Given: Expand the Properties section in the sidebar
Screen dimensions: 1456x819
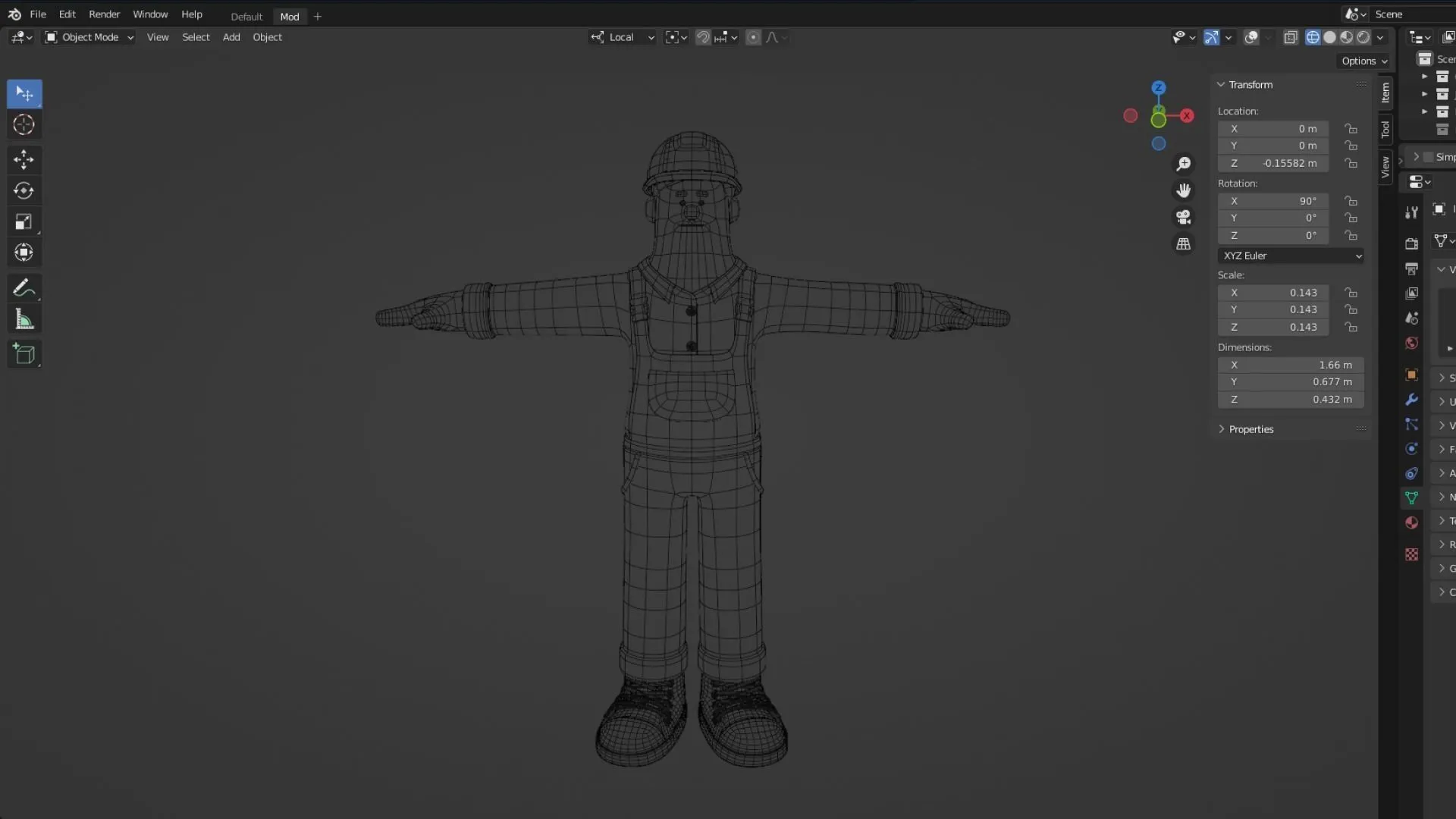Looking at the screenshot, I should tap(1250, 428).
